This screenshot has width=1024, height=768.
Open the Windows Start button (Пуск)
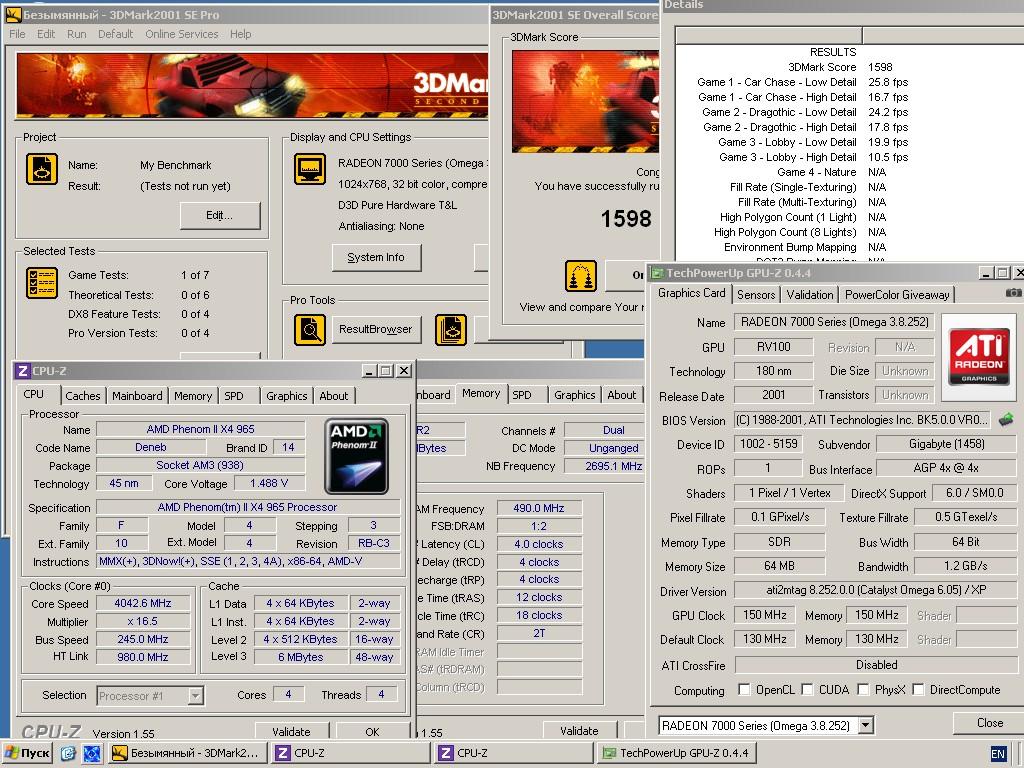pos(27,753)
